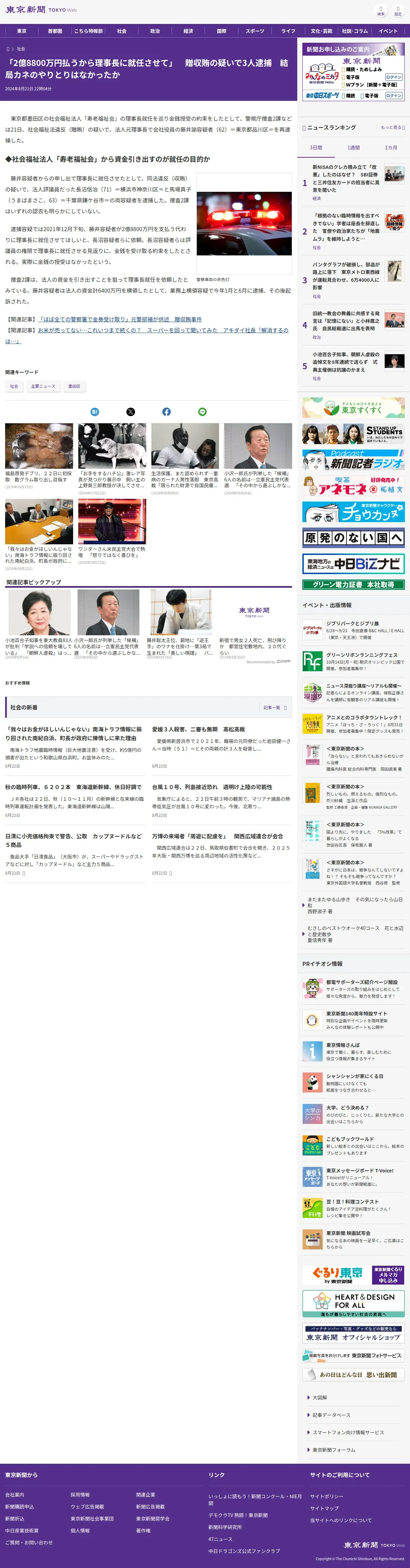Share article via LINE icon
Viewport: 410px width, 1568px height.
tap(202, 412)
